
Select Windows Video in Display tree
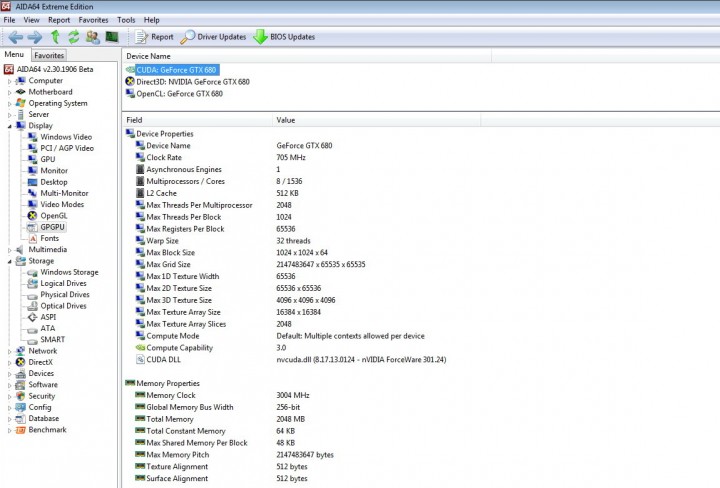66,137
